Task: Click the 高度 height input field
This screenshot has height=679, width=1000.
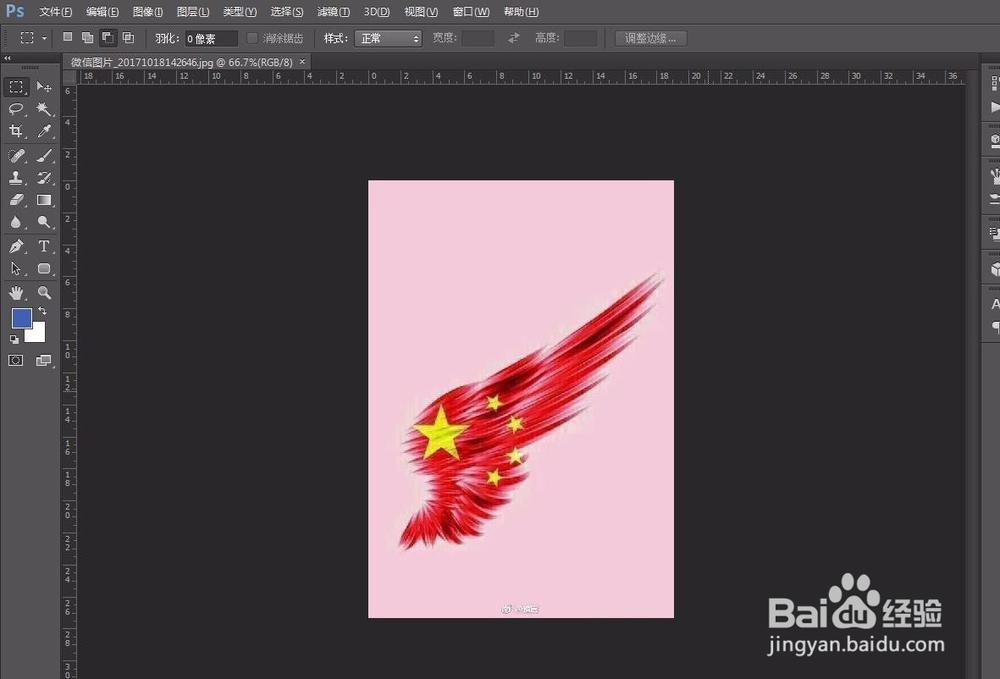Action: pyautogui.click(x=580, y=38)
